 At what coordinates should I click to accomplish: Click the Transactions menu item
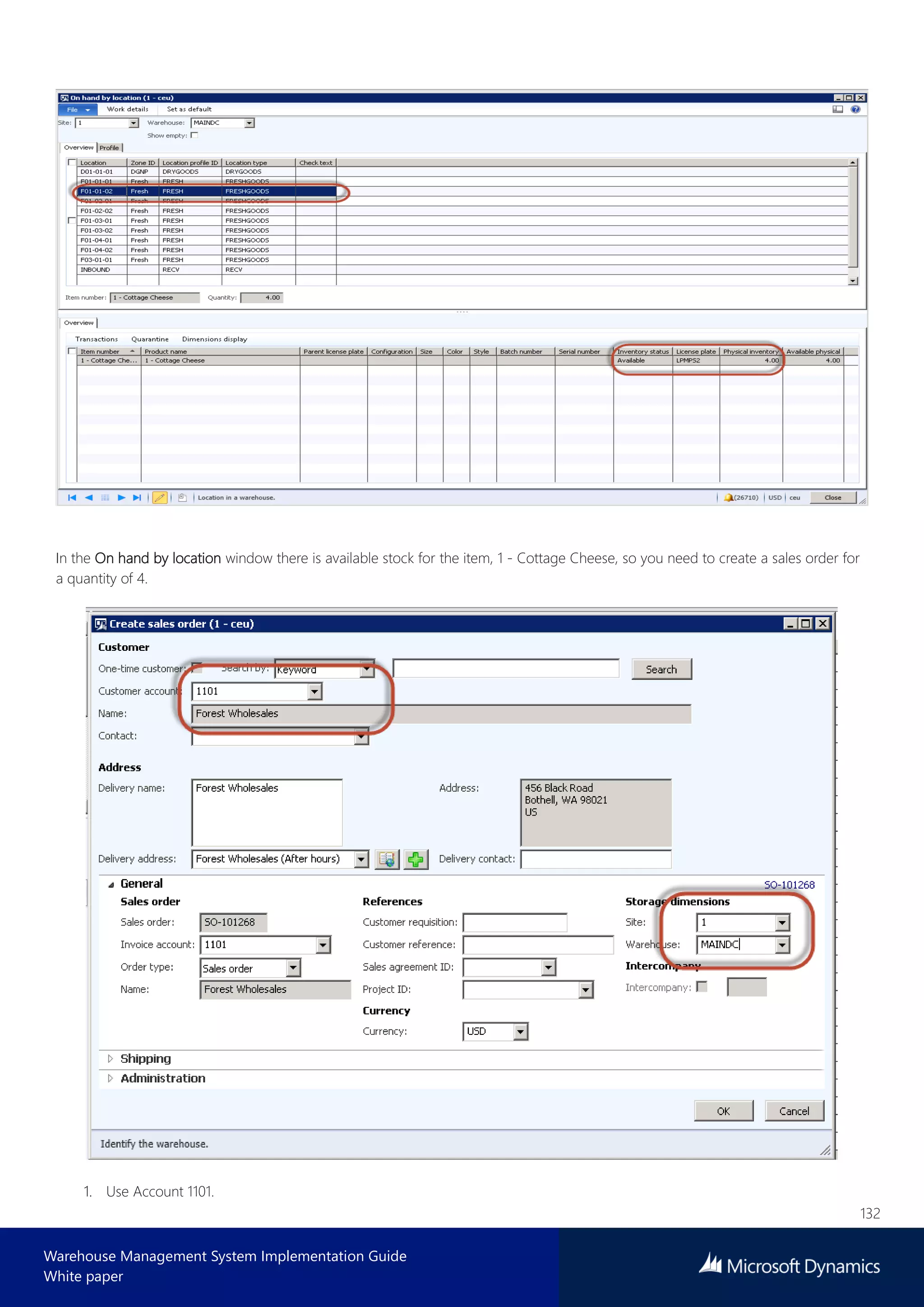click(97, 339)
